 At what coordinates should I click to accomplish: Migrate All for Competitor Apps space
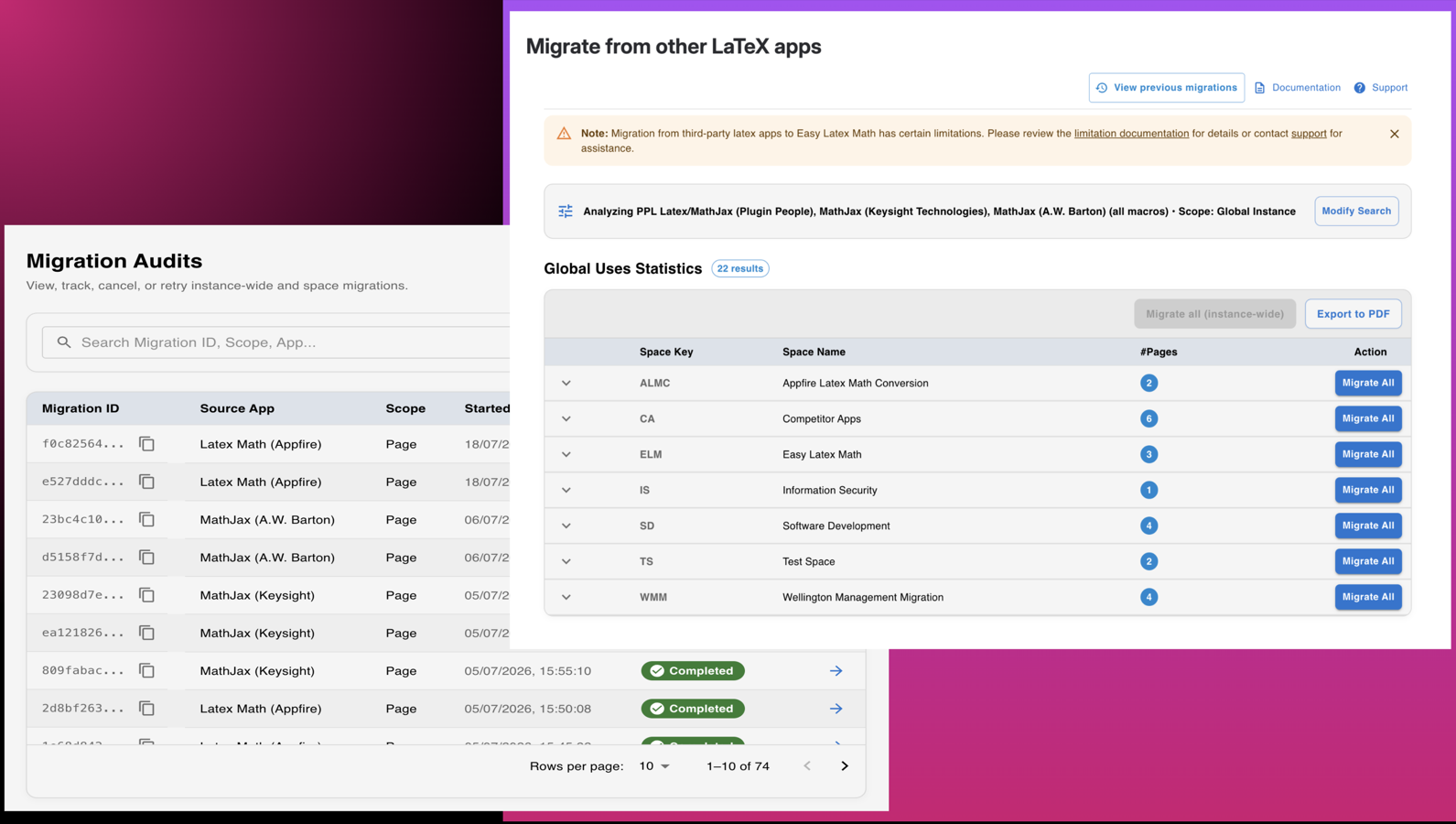pos(1368,418)
